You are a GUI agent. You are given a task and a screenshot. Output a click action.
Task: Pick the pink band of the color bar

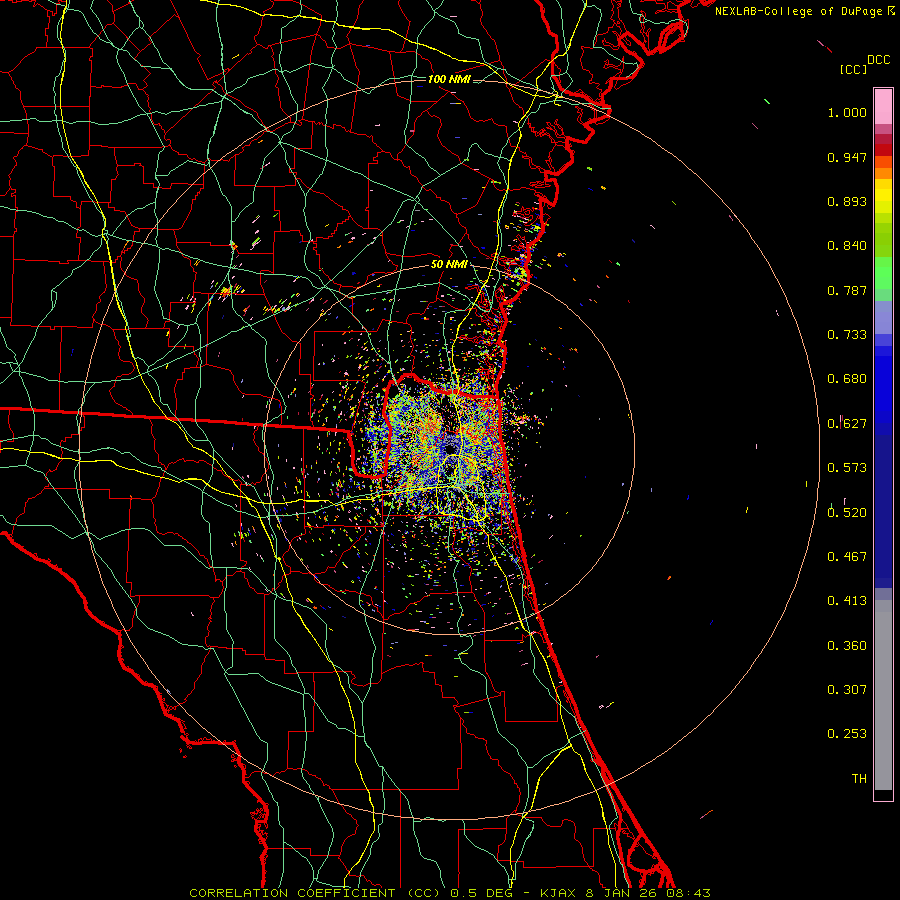pyautogui.click(x=883, y=107)
